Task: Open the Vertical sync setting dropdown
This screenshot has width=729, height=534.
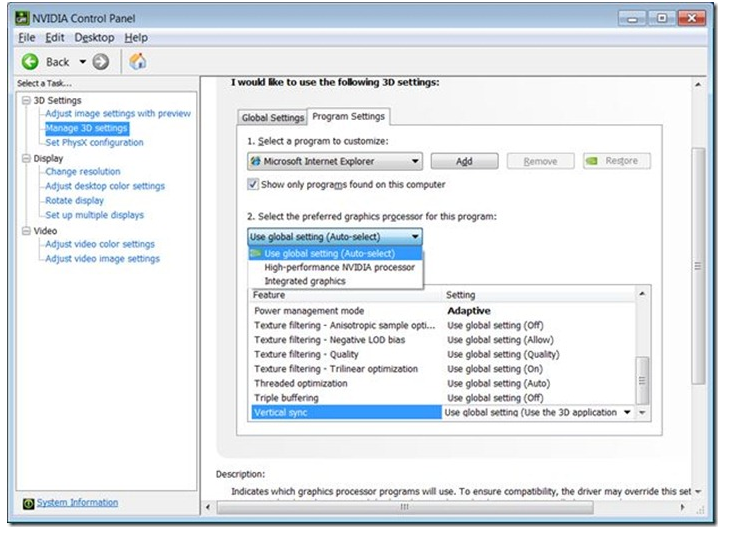Action: point(627,412)
